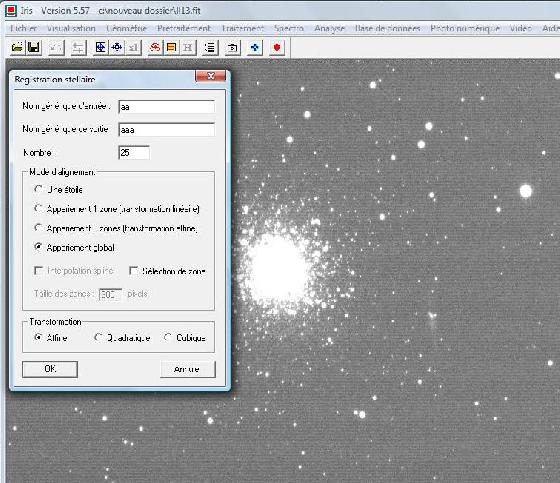
Task: Click the Nombre input field
Action: [134, 153]
